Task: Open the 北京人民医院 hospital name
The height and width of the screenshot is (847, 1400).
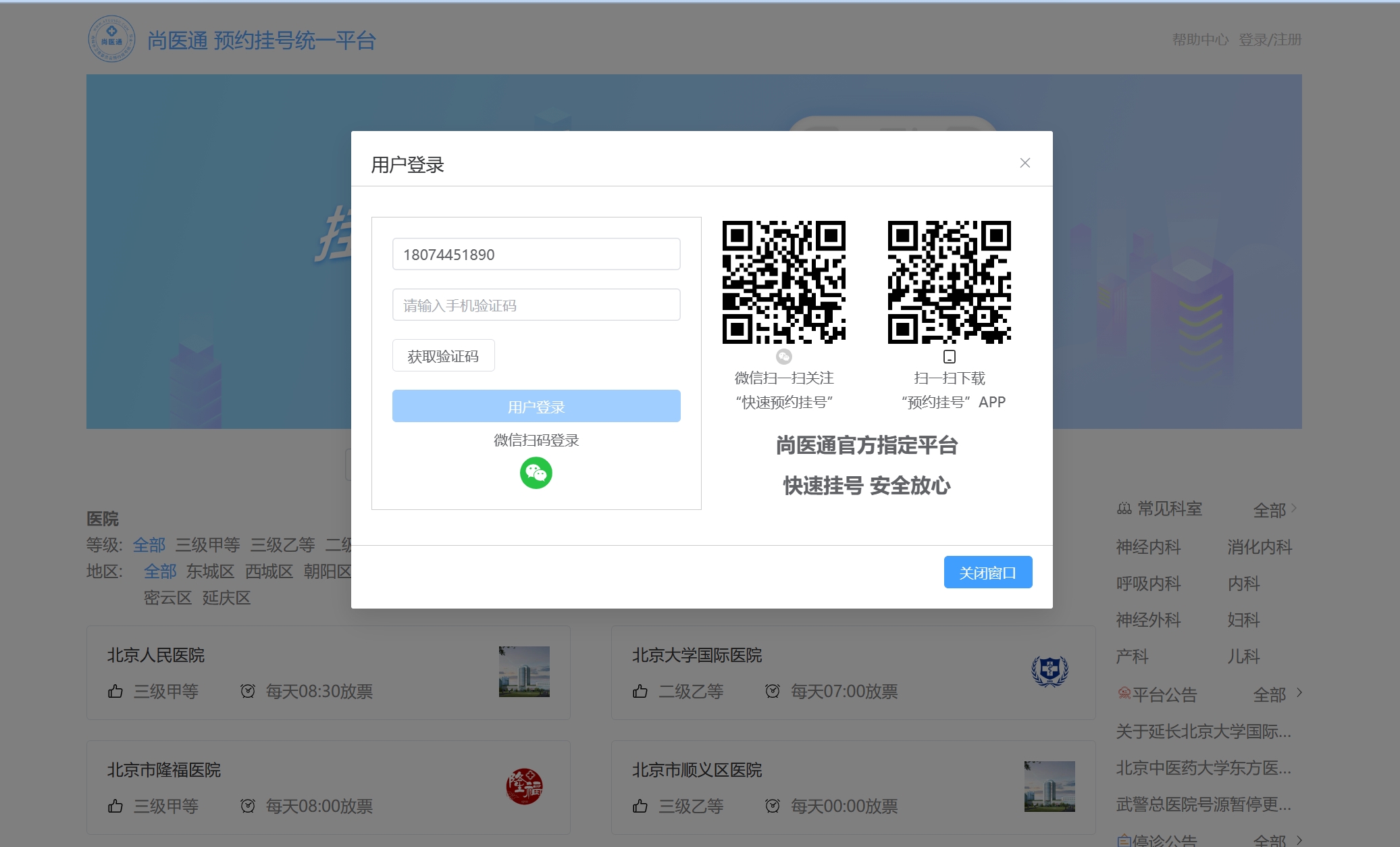Action: point(156,655)
